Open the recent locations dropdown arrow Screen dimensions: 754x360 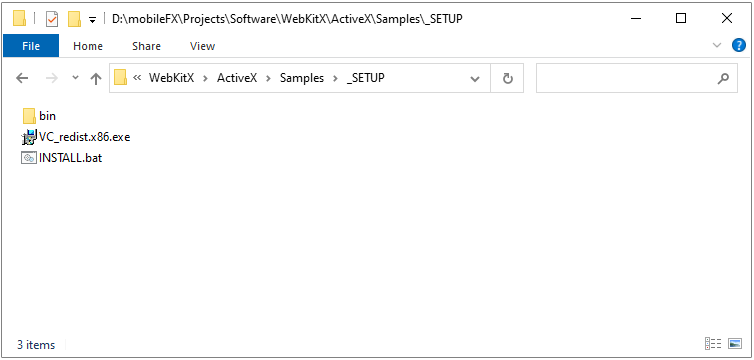coord(75,77)
